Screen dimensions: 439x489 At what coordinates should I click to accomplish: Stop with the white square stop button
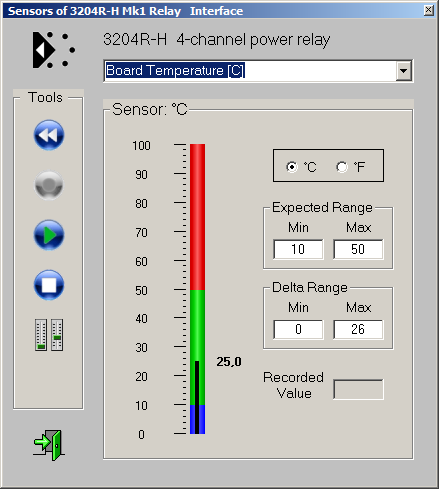[49, 285]
